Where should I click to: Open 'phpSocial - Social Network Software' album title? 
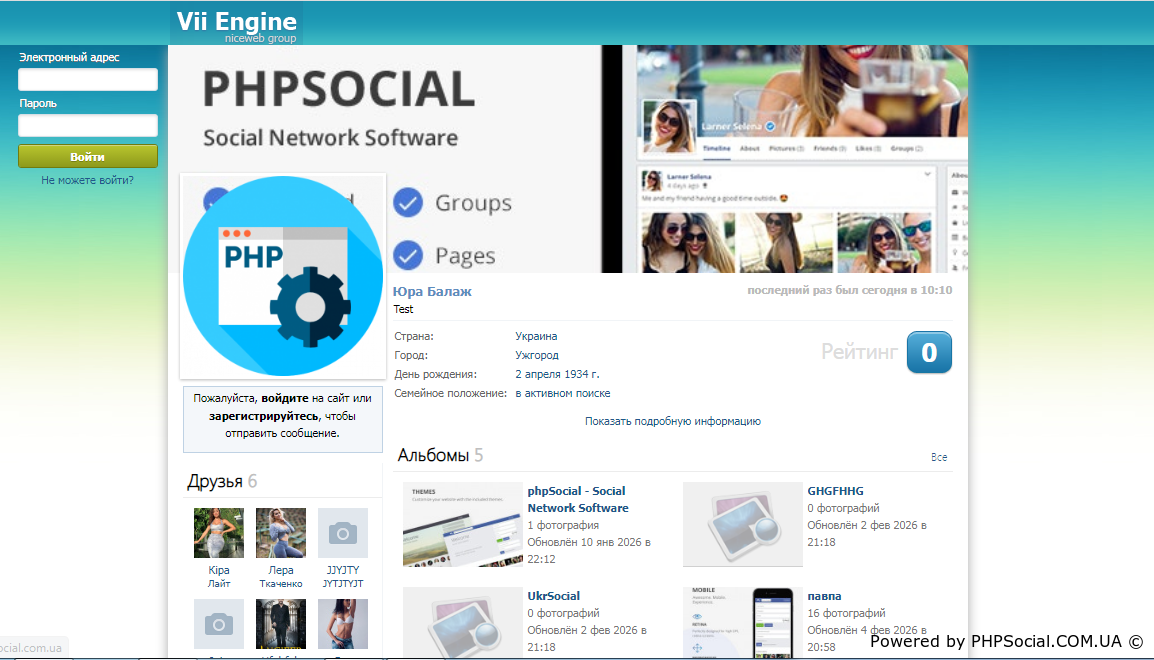577,499
